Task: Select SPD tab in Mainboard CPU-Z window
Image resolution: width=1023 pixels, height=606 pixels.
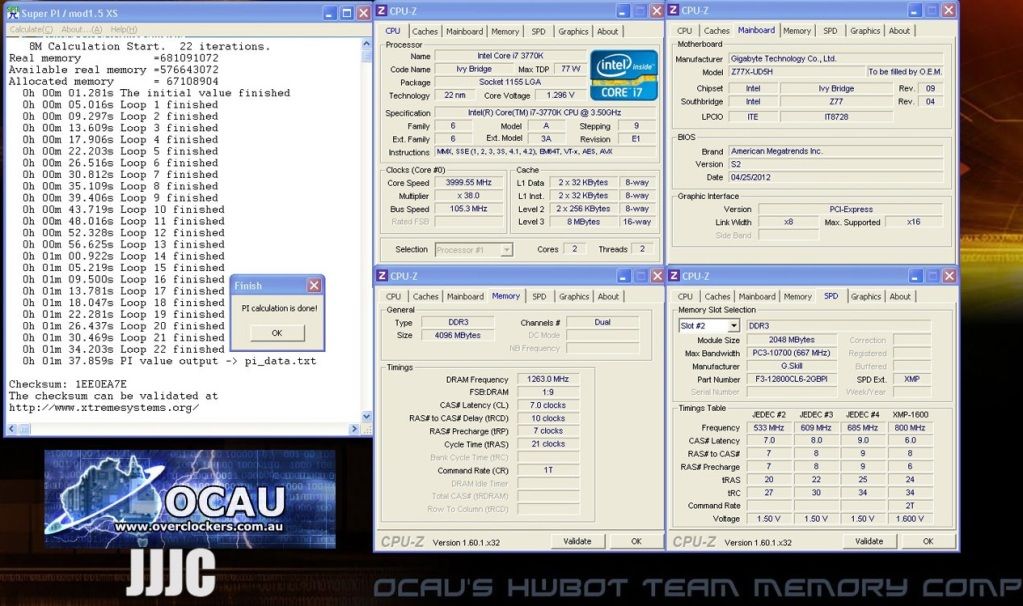Action: pyautogui.click(x=830, y=31)
